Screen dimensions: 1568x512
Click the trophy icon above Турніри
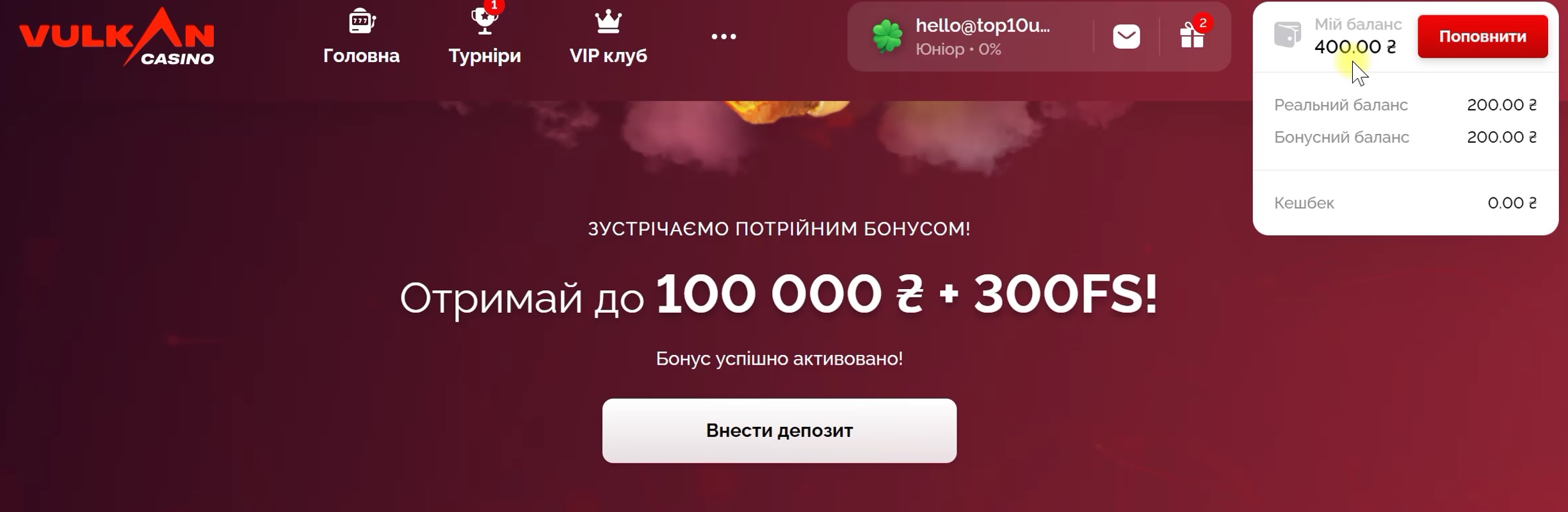(x=485, y=21)
